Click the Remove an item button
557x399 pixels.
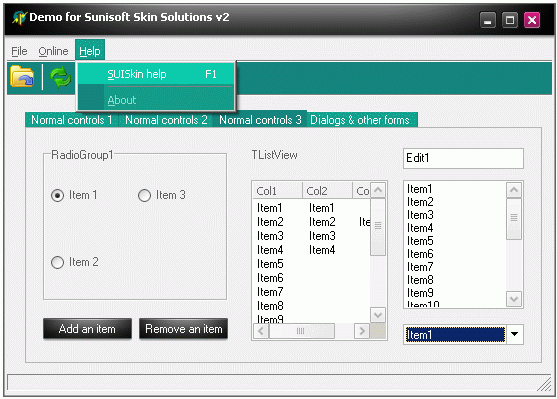[x=184, y=328]
